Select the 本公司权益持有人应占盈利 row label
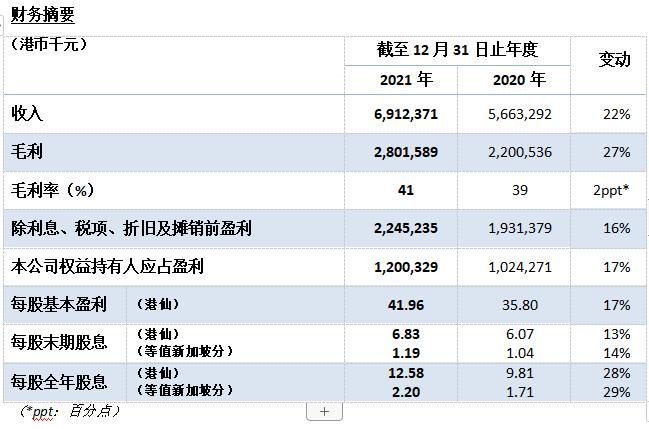The image size is (649, 429). coord(108,267)
